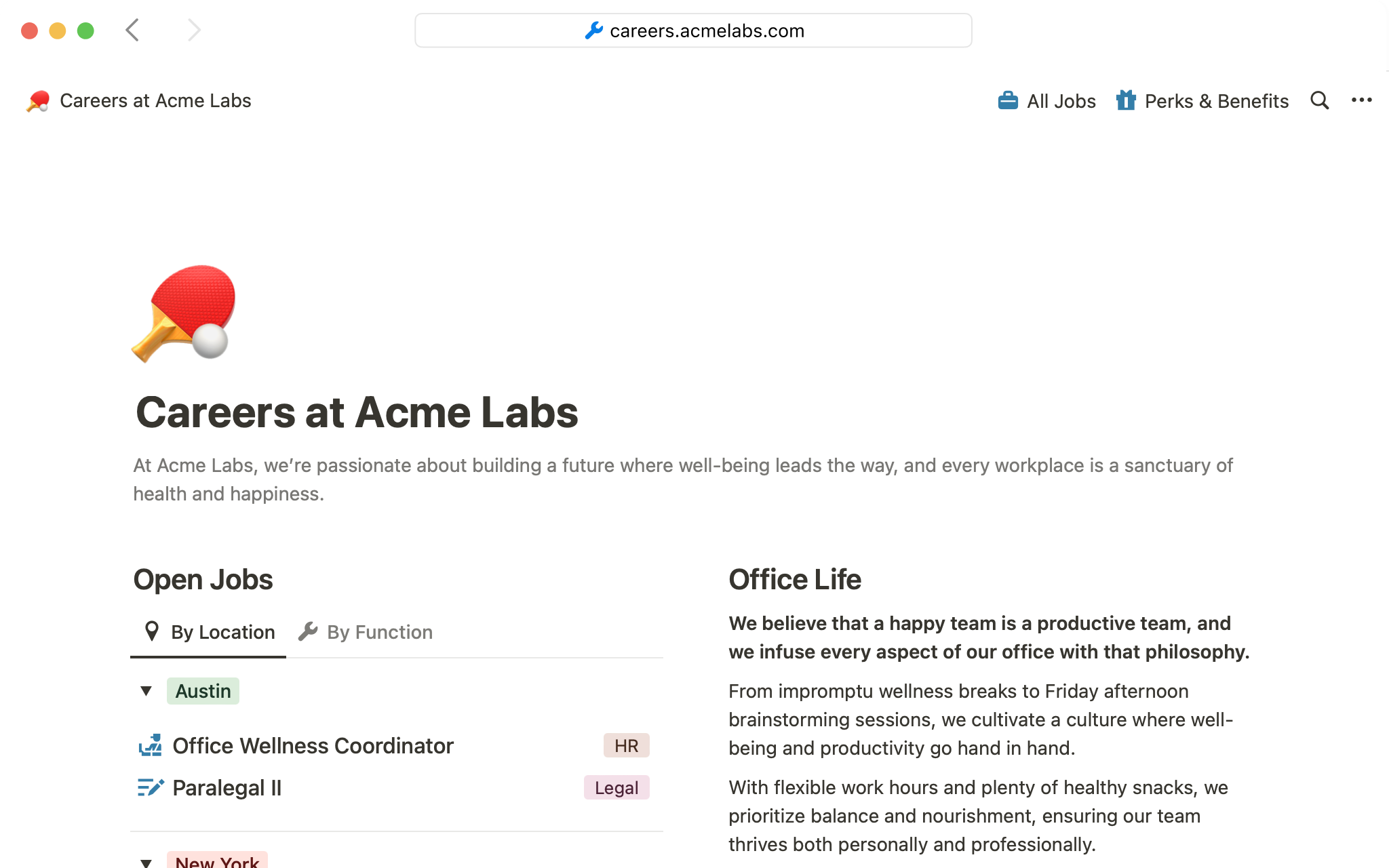Open the All Jobs page link
1389x868 pixels.
pos(1061,101)
